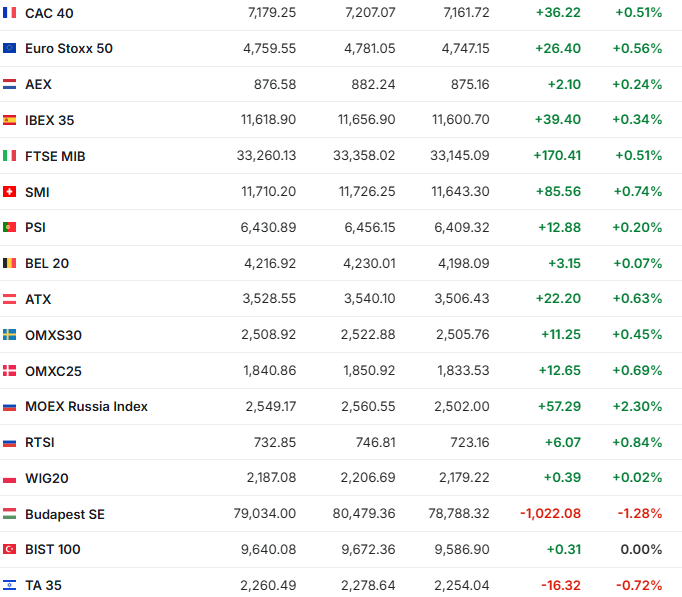Click the Italy flag beside FTSE MIB
The image size is (682, 597).
[9, 156]
